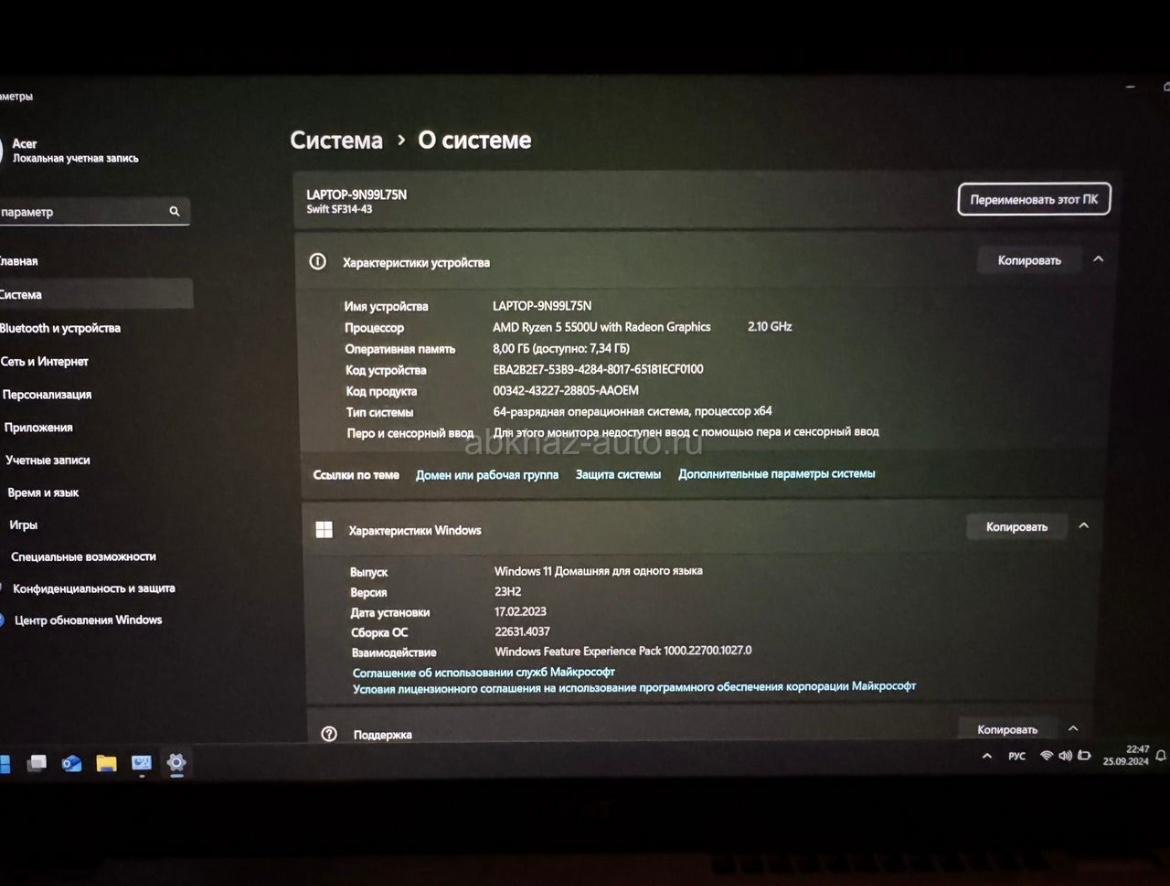Image resolution: width=1170 pixels, height=886 pixels.
Task: Launch Outlook from the taskbar
Action: click(72, 764)
